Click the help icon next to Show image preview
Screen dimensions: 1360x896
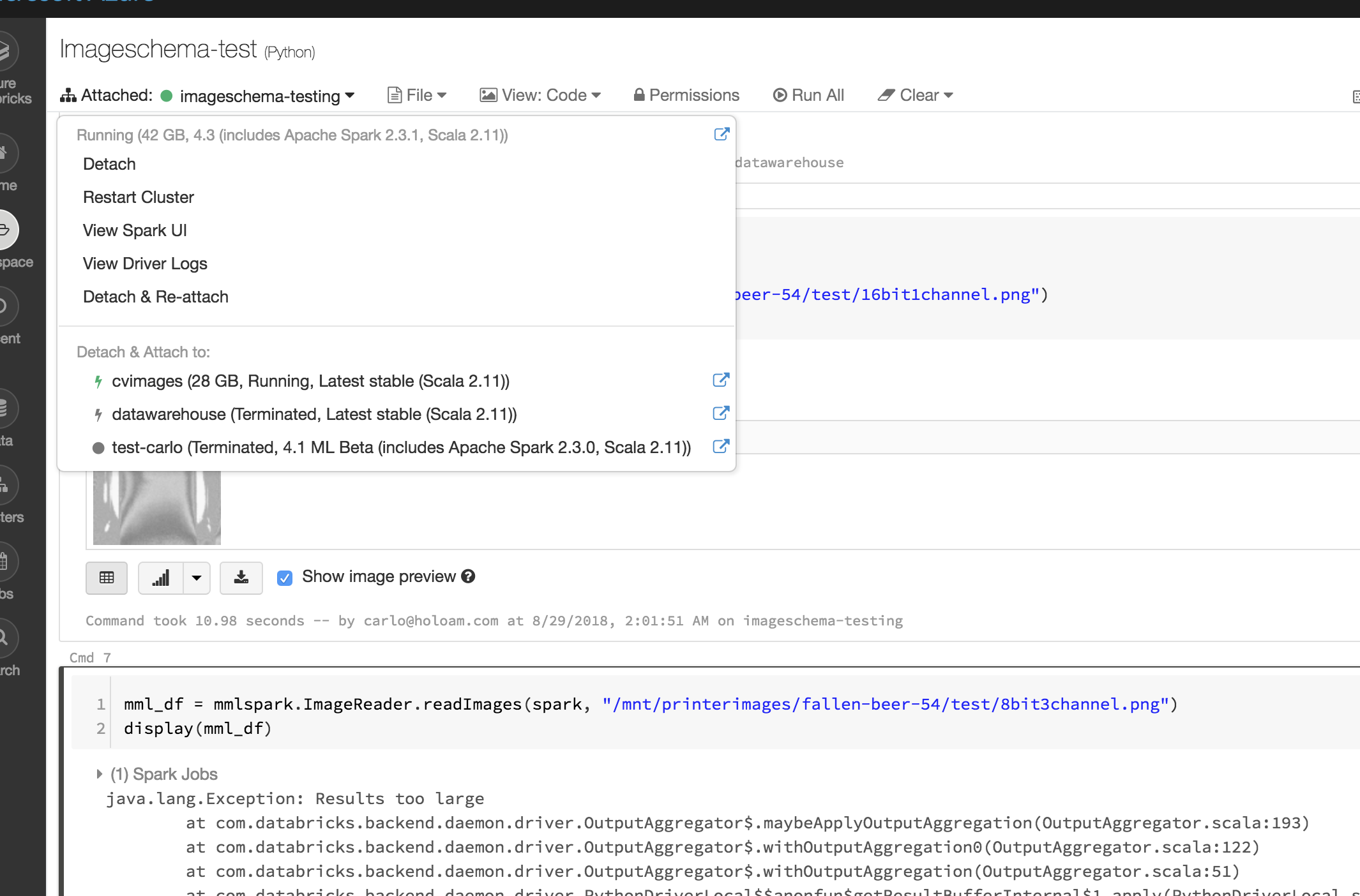[469, 576]
